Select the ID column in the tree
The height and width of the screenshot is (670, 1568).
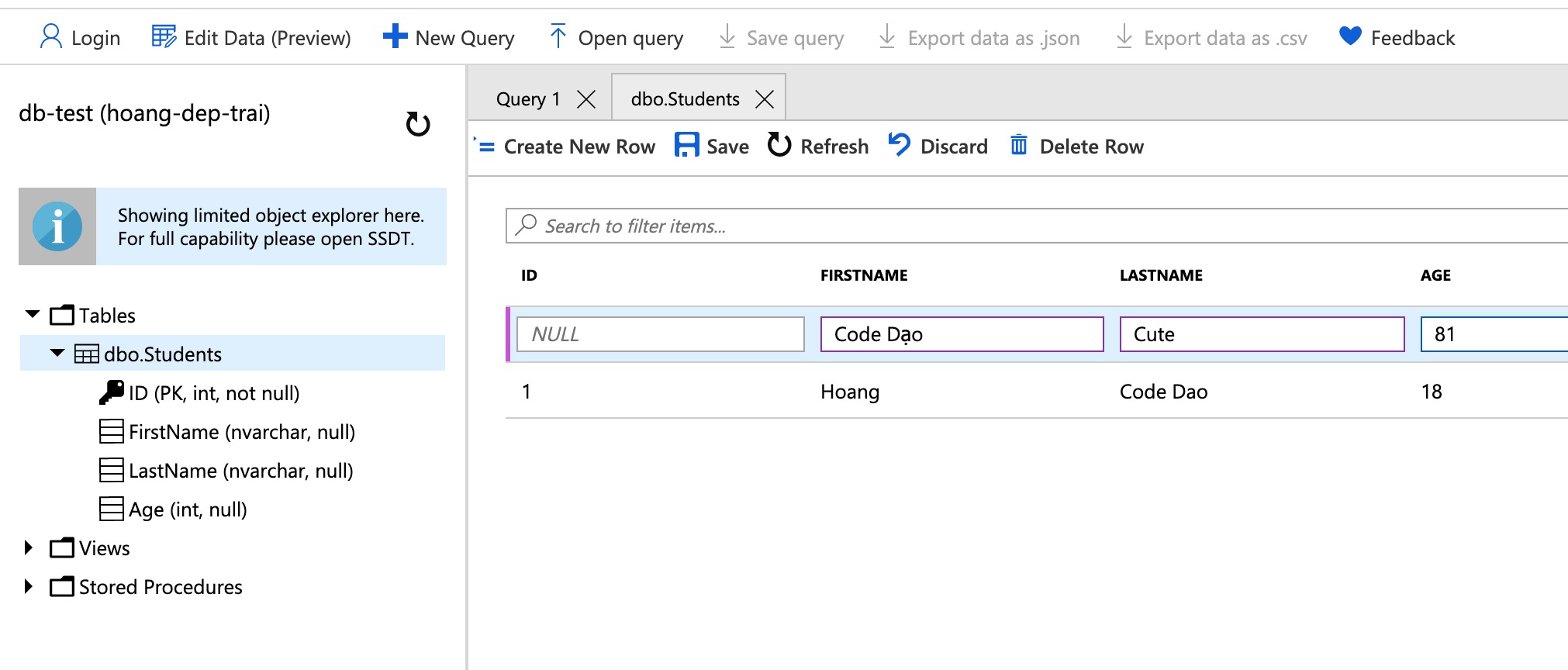(x=213, y=393)
